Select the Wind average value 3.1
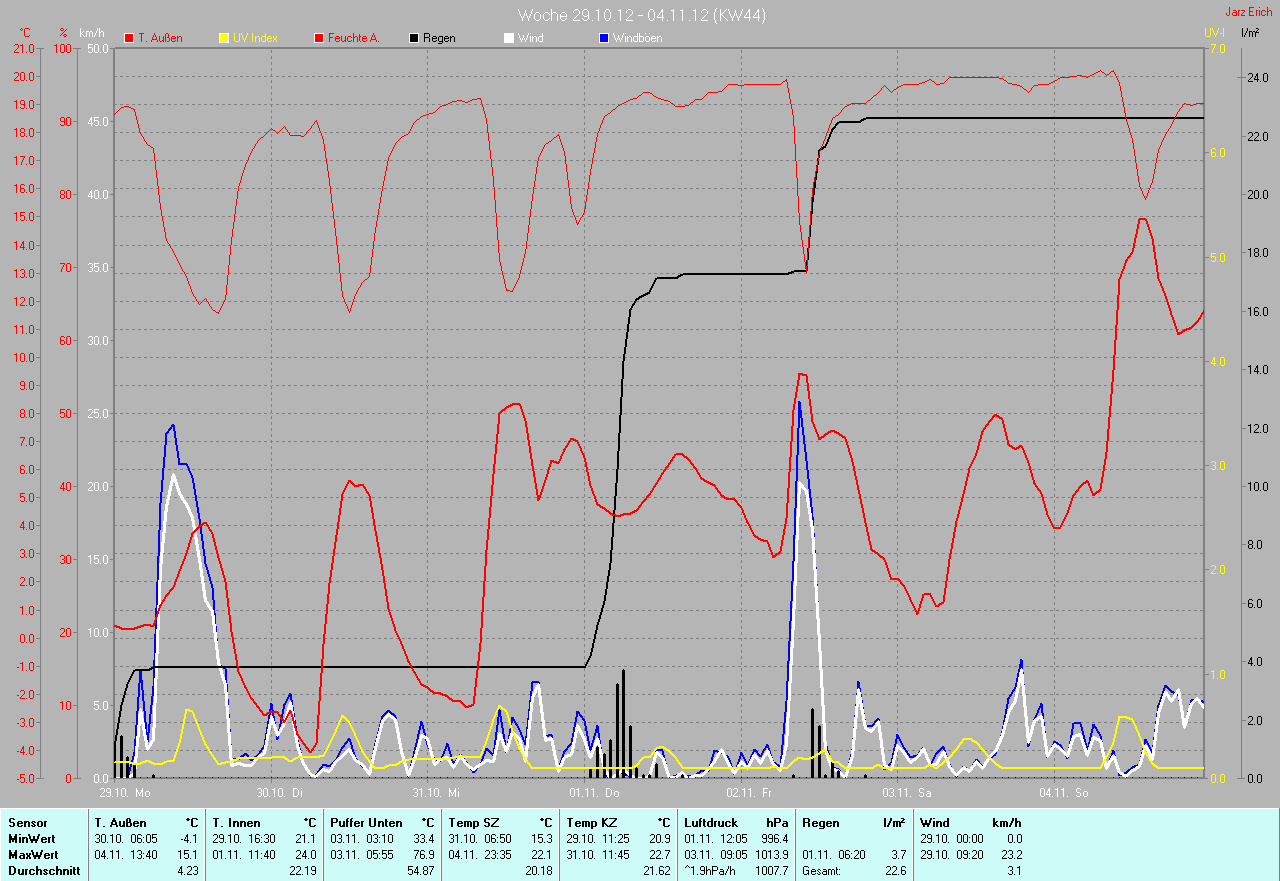 click(1014, 871)
